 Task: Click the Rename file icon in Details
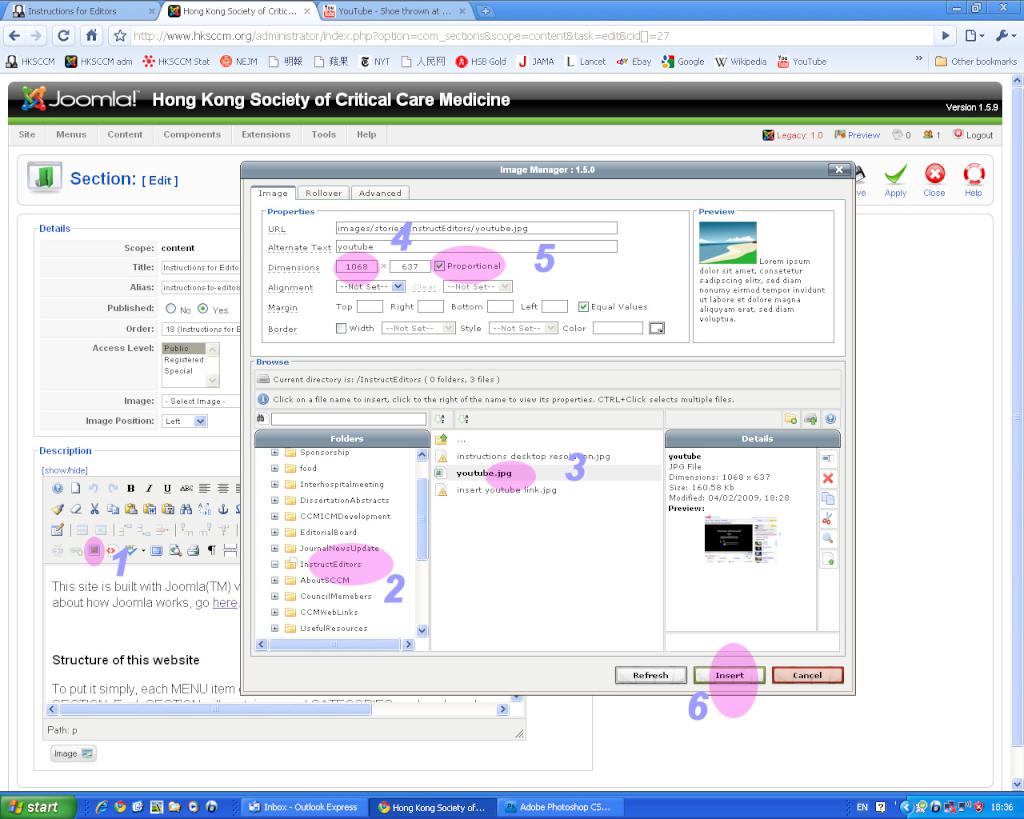(x=827, y=458)
